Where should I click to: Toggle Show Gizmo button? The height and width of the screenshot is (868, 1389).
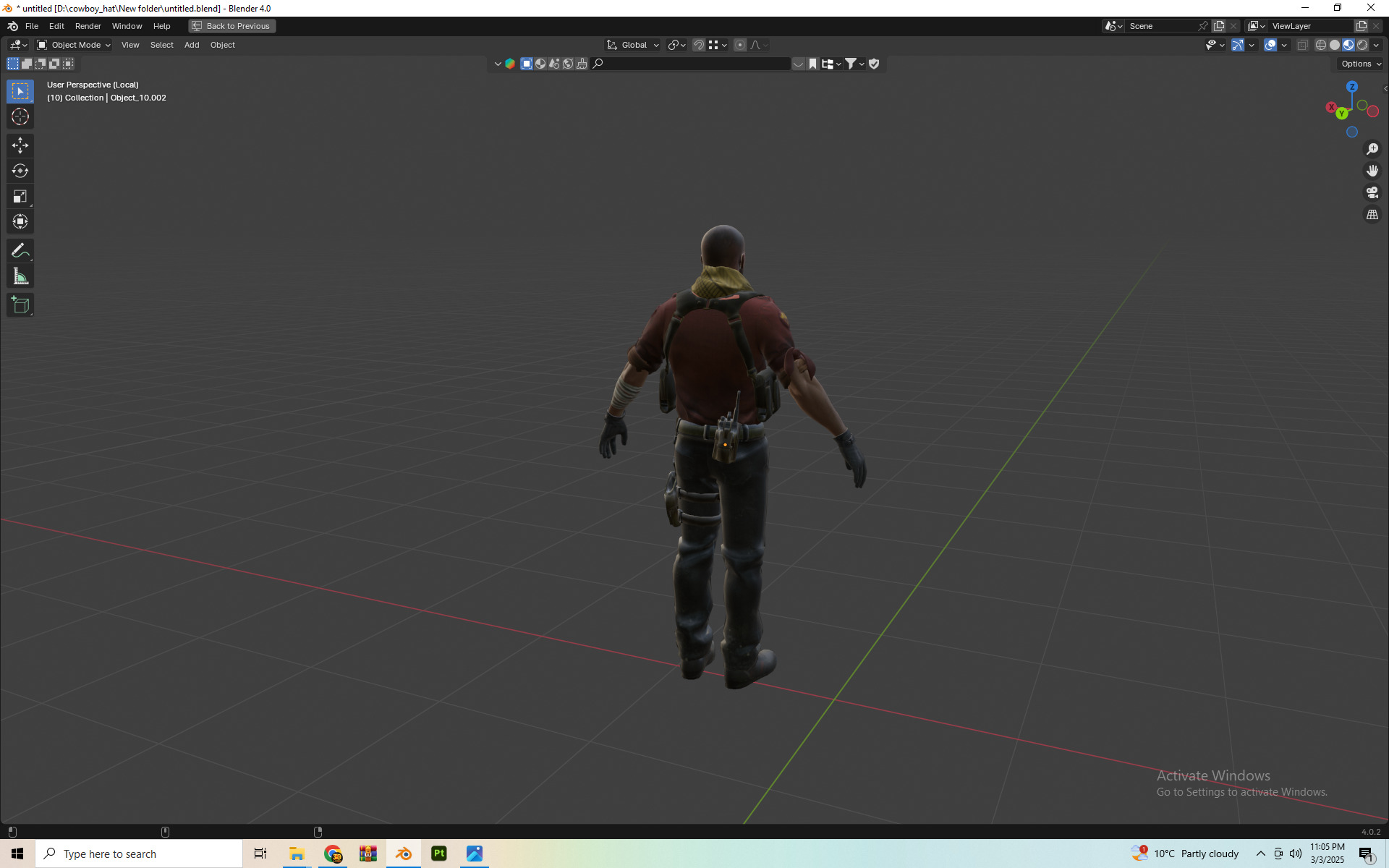tap(1238, 45)
